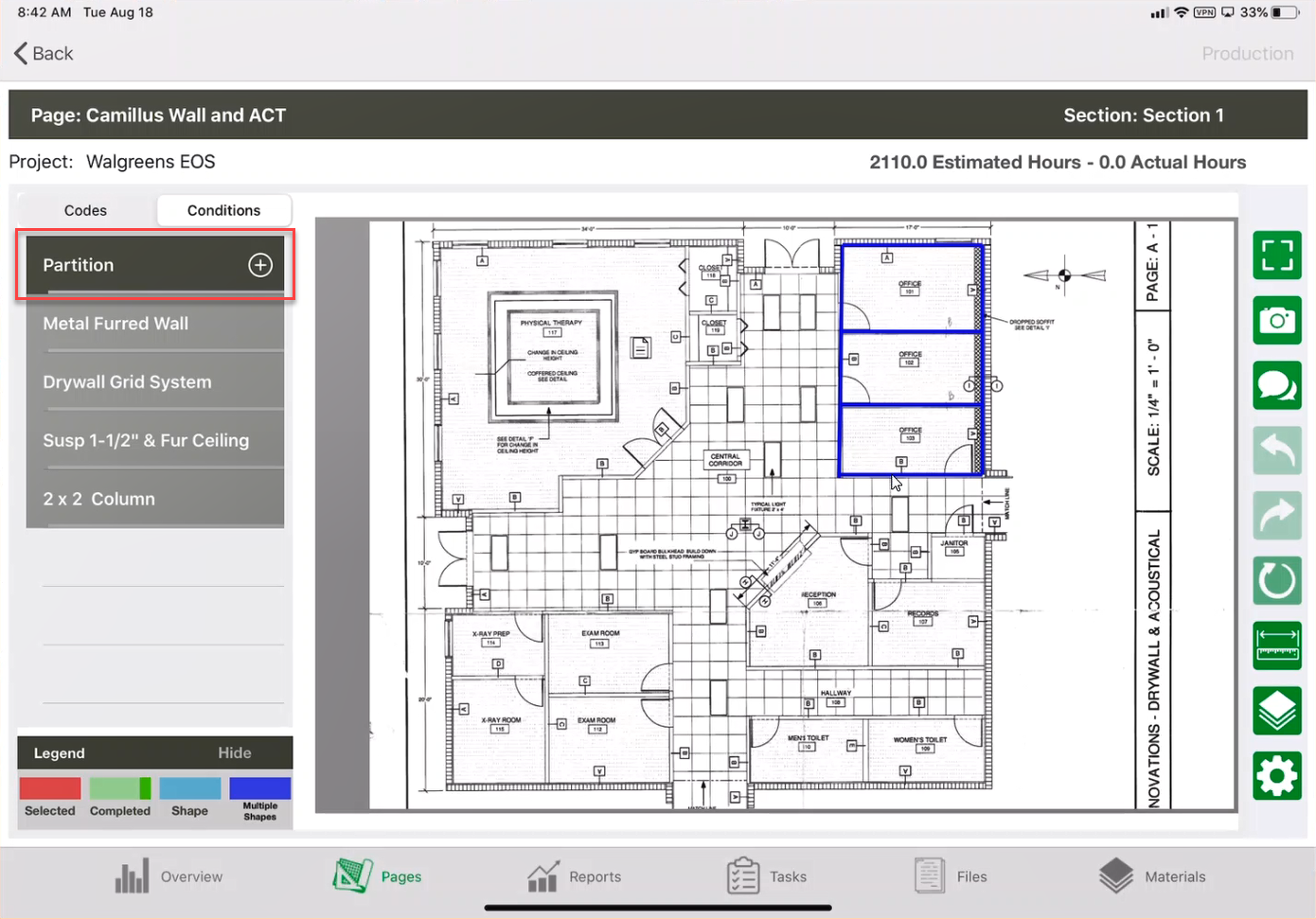Open the camera capture tool
This screenshot has height=919, width=1316.
click(x=1277, y=320)
